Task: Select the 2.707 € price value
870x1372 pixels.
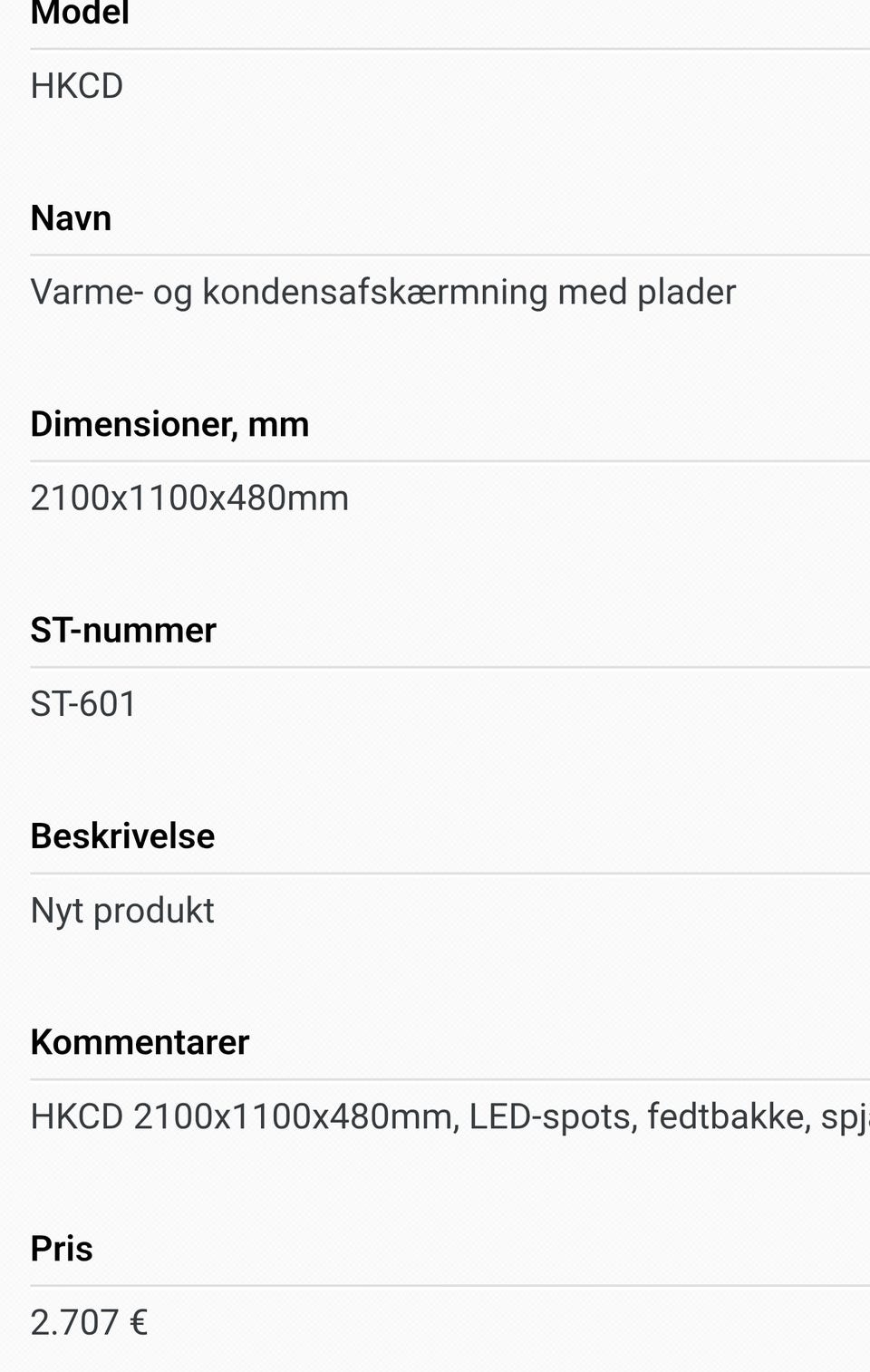Action: (89, 1323)
